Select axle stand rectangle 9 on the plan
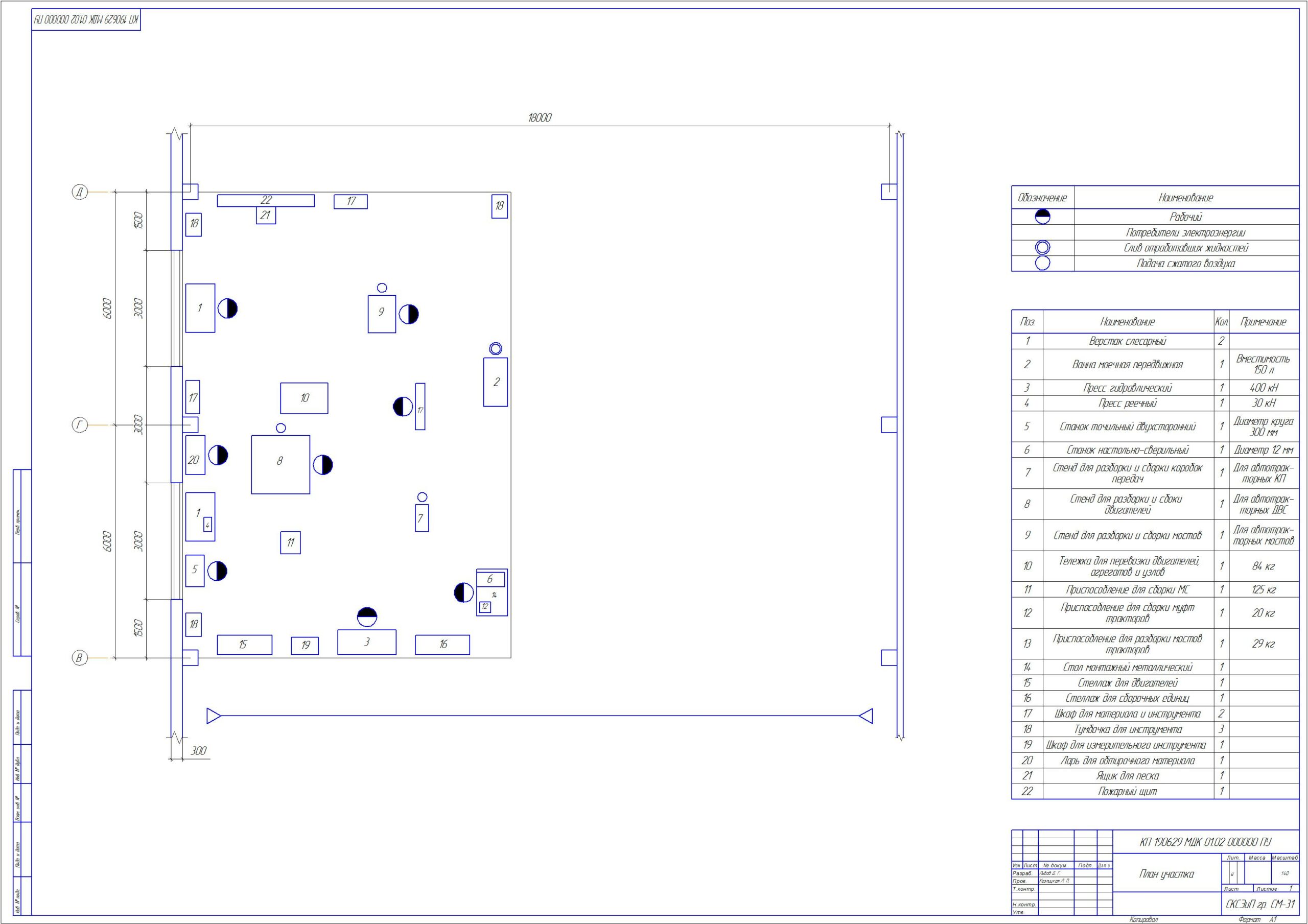This screenshot has height=924, width=1308. click(382, 314)
